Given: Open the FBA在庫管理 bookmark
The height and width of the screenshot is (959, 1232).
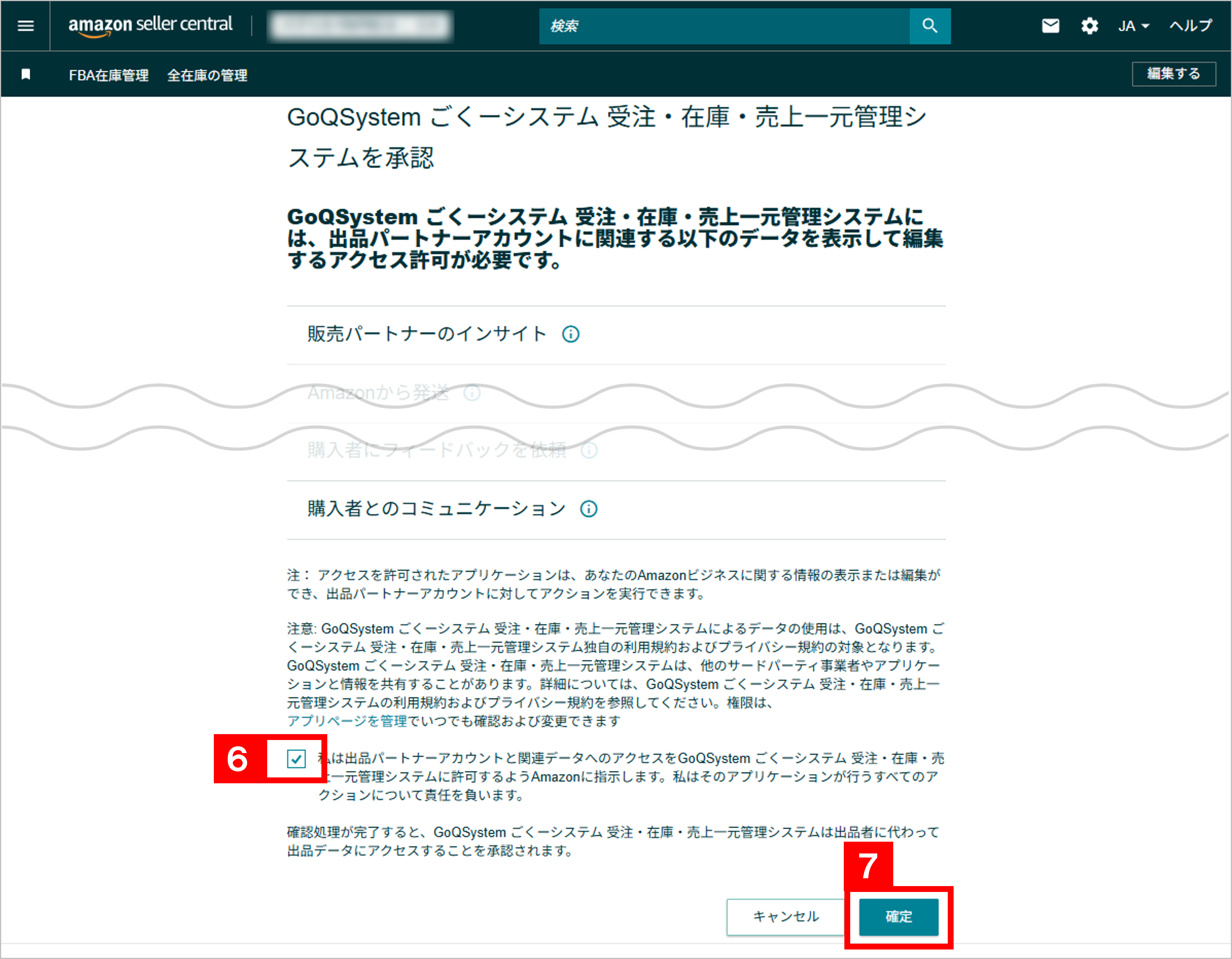Looking at the screenshot, I should tap(109, 75).
